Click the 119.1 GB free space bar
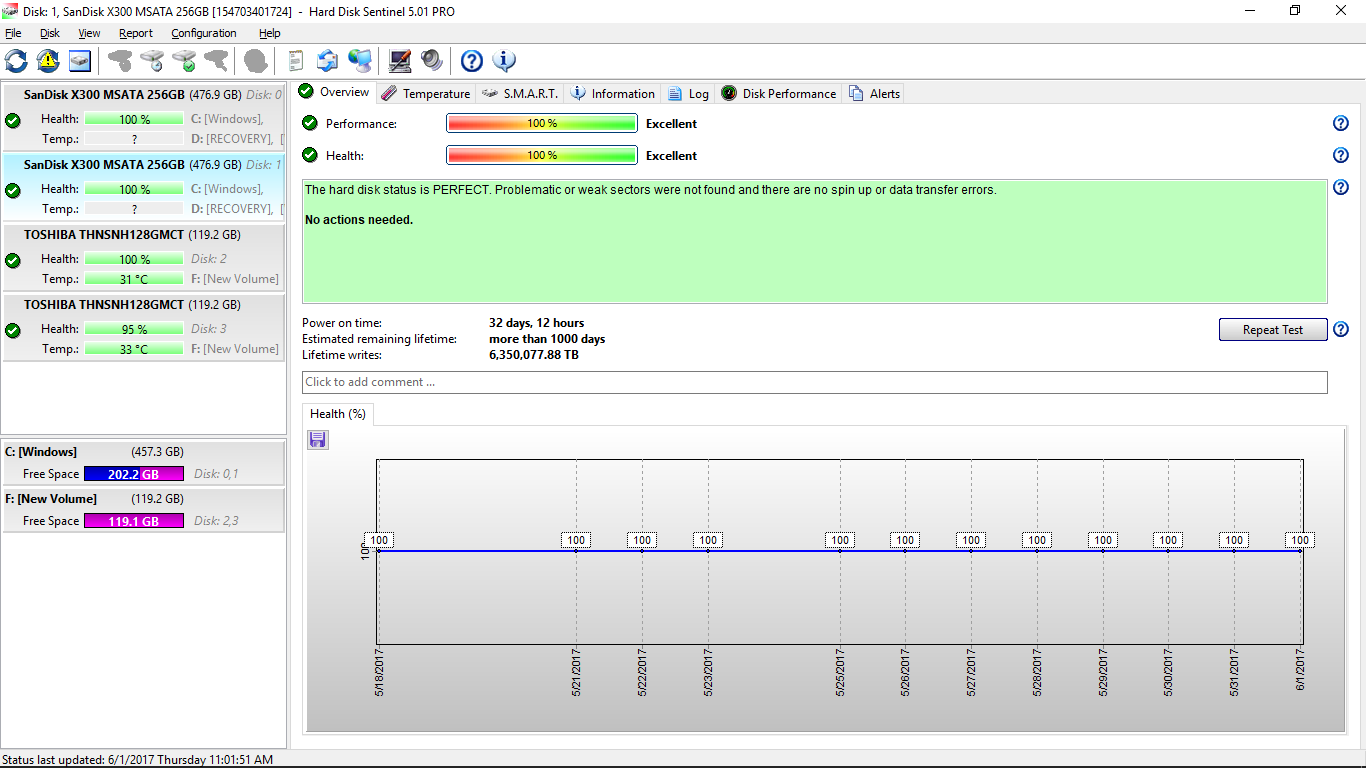 tap(134, 521)
